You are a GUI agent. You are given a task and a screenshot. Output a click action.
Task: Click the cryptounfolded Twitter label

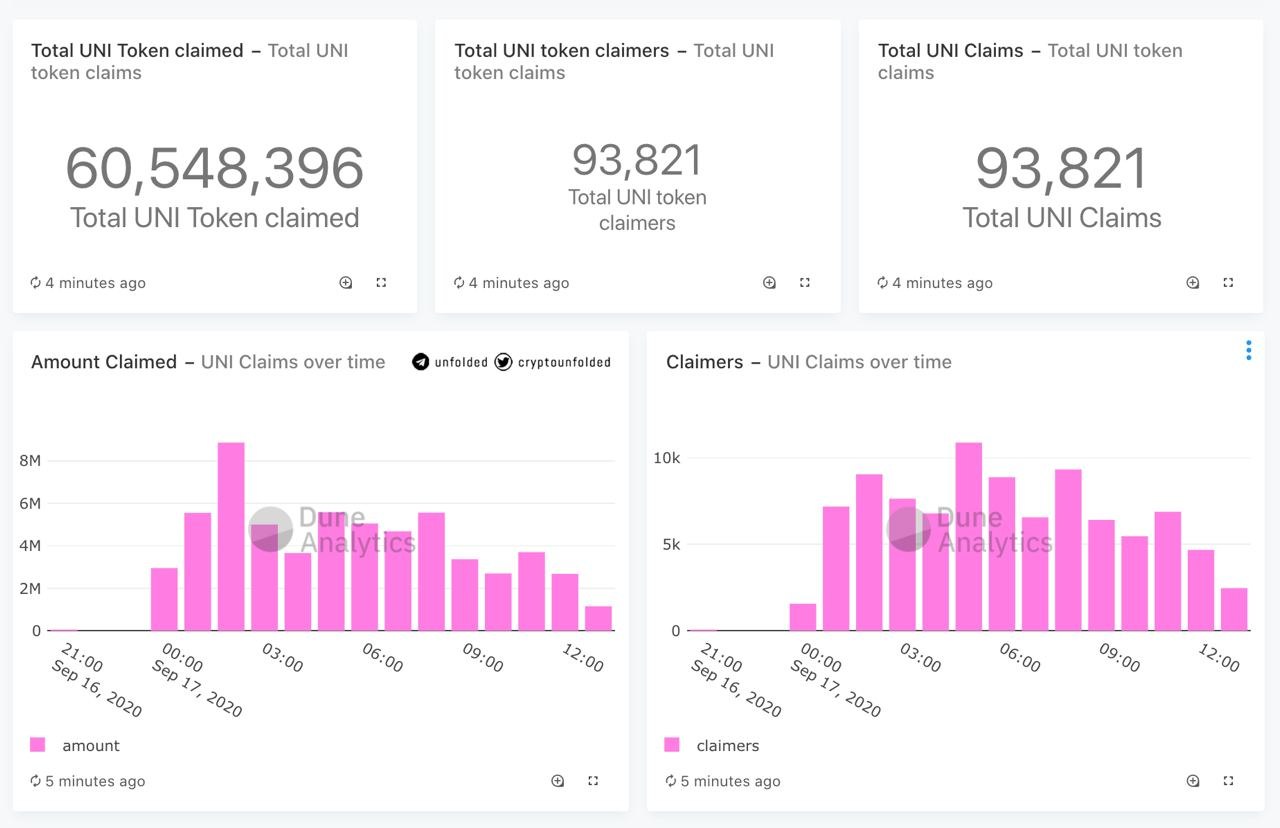tap(564, 362)
